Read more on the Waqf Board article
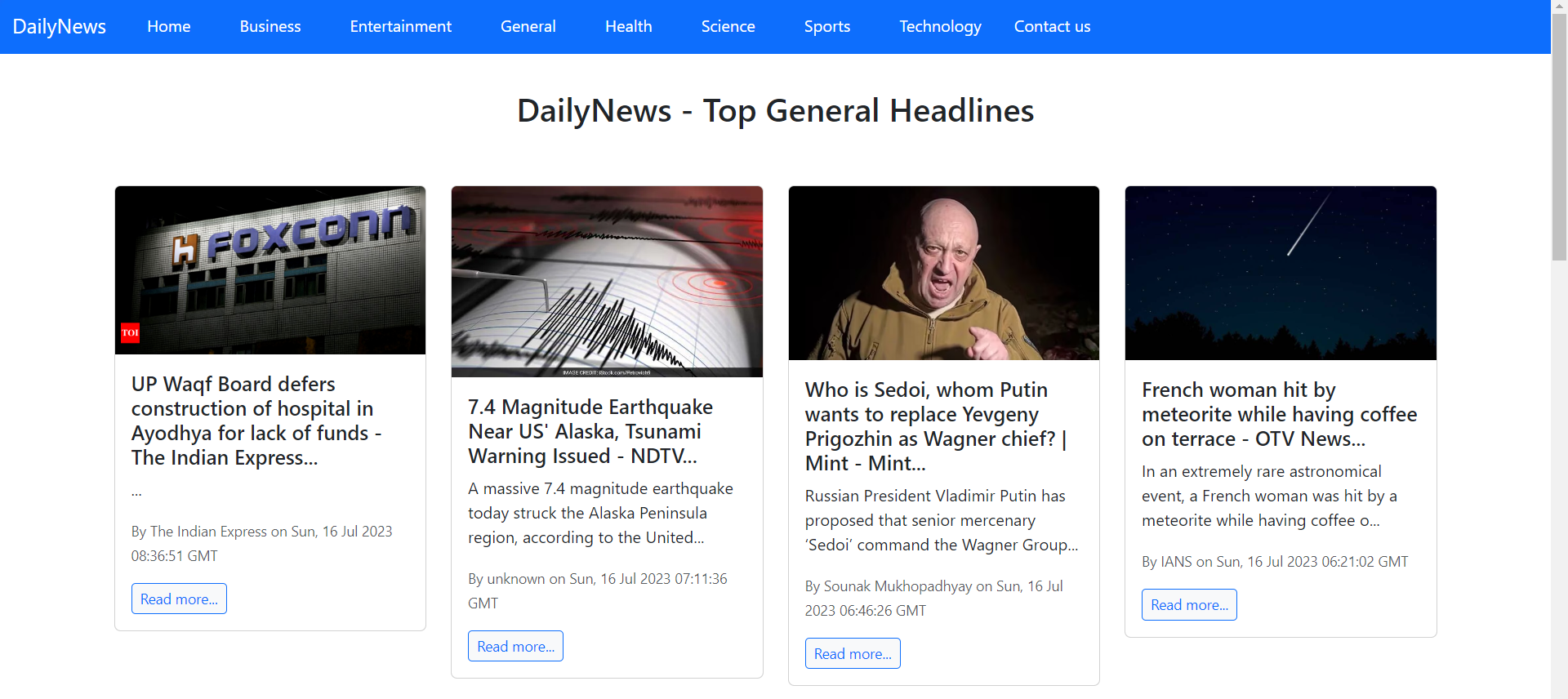This screenshot has width=1568, height=699. tap(179, 599)
